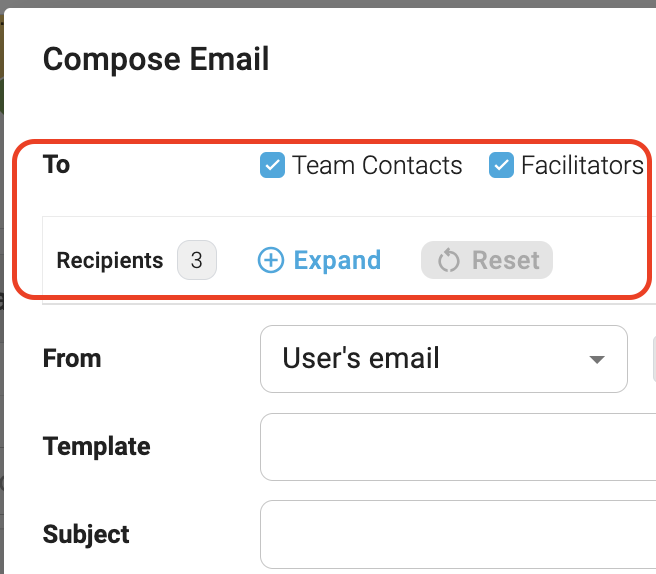Click the checkmark in Team Contacts box
The height and width of the screenshot is (574, 656).
(x=272, y=165)
